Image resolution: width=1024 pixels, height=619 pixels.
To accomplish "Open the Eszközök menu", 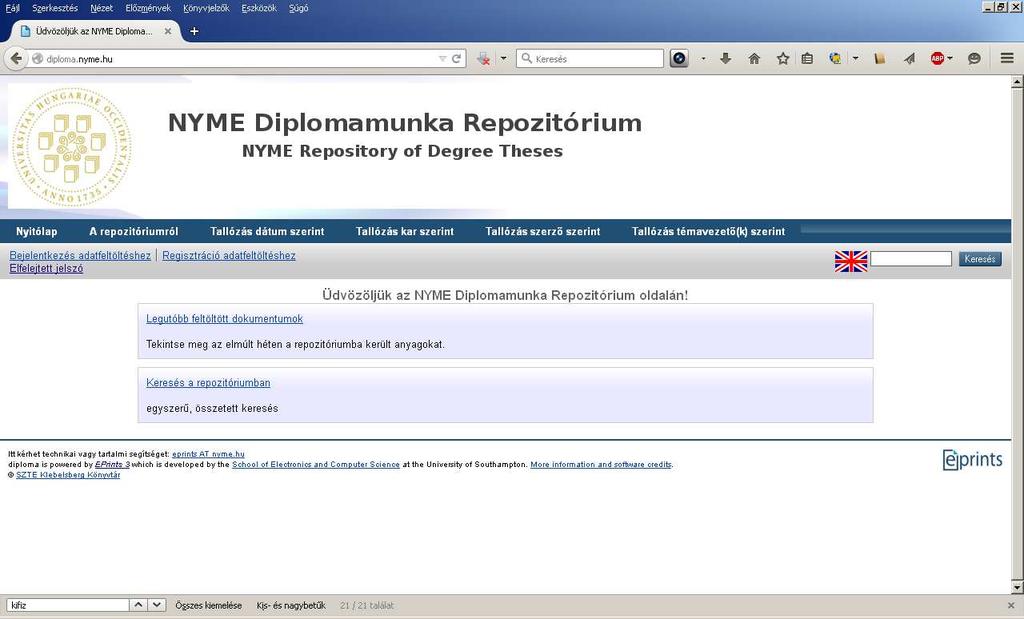I will click(x=259, y=8).
